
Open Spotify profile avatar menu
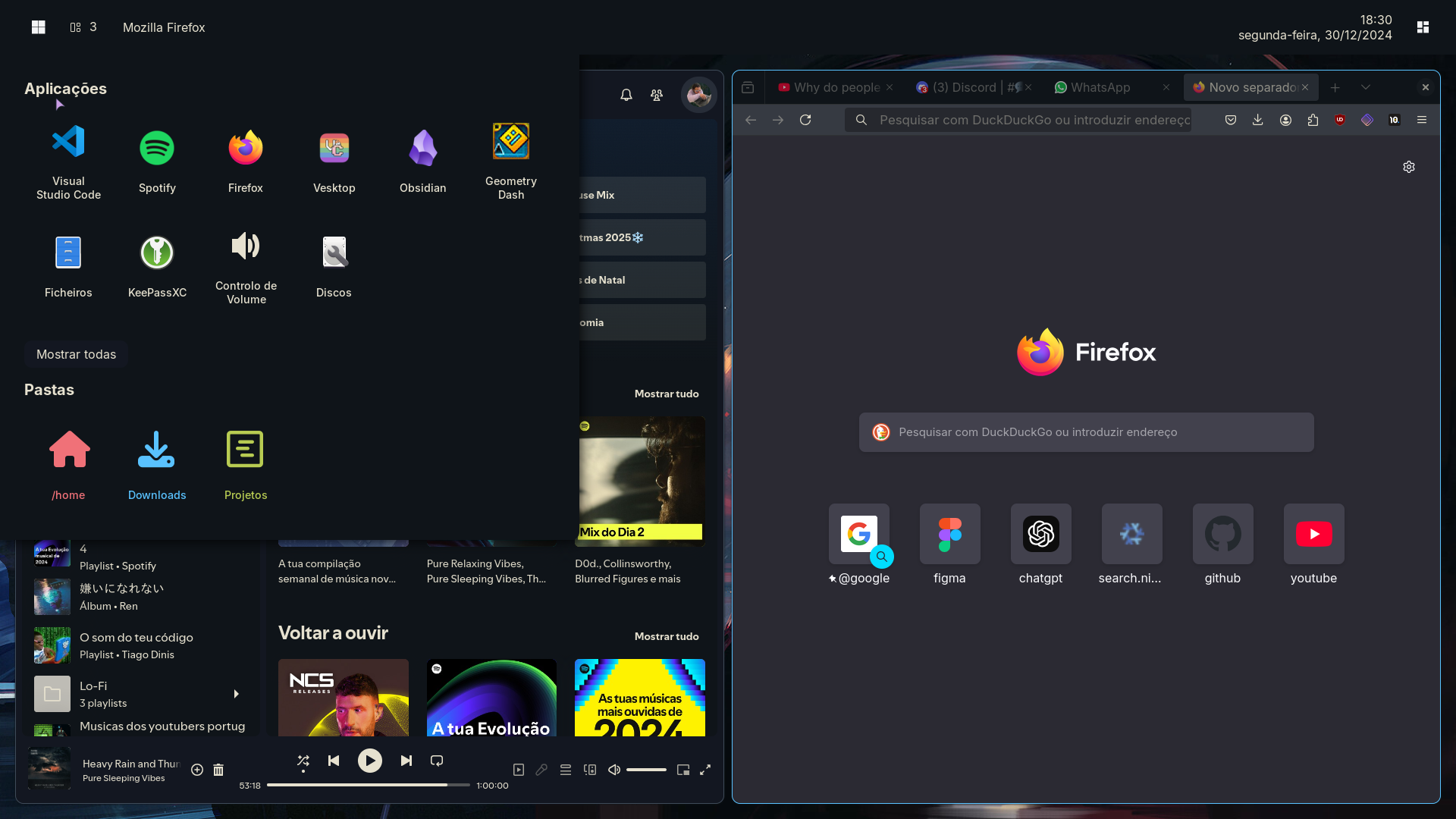click(698, 95)
